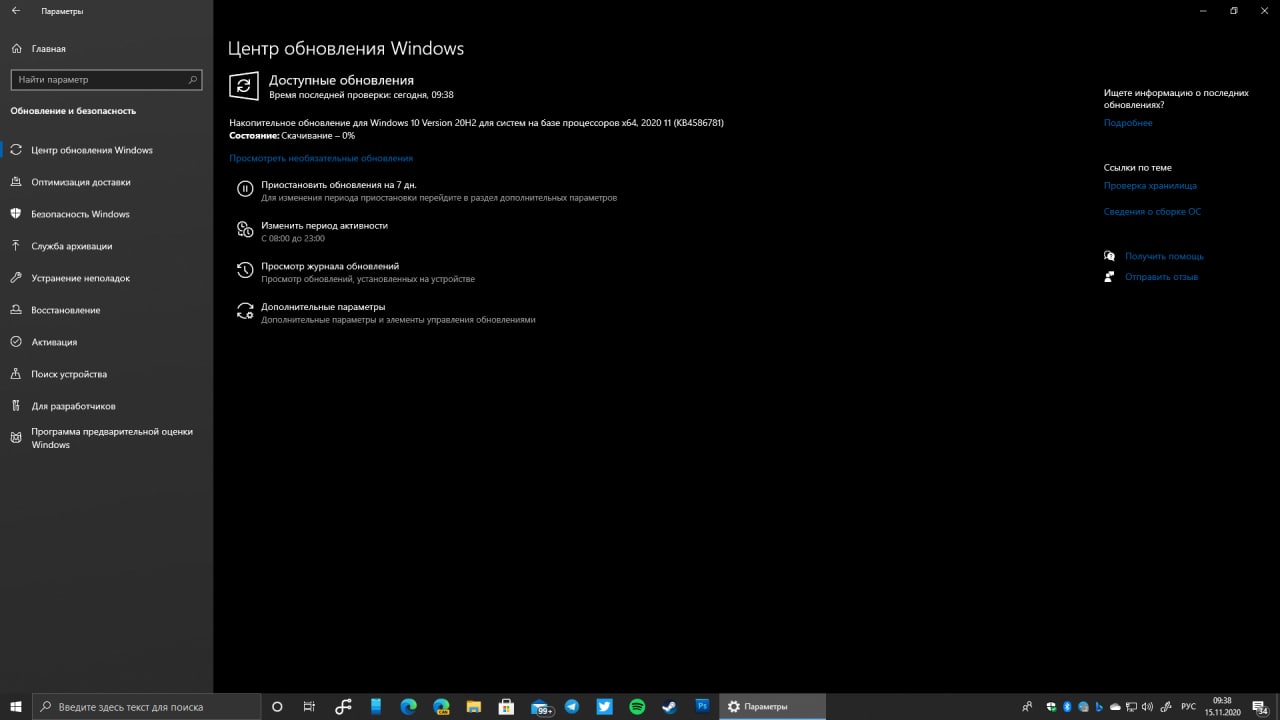Screen dimensions: 1280x720
Task: Open Изменить период активности
Action: (312, 231)
